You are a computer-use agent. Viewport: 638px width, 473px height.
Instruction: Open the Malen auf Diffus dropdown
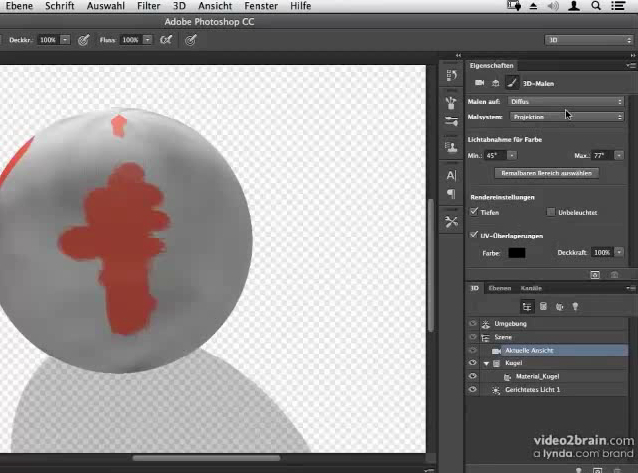point(565,101)
